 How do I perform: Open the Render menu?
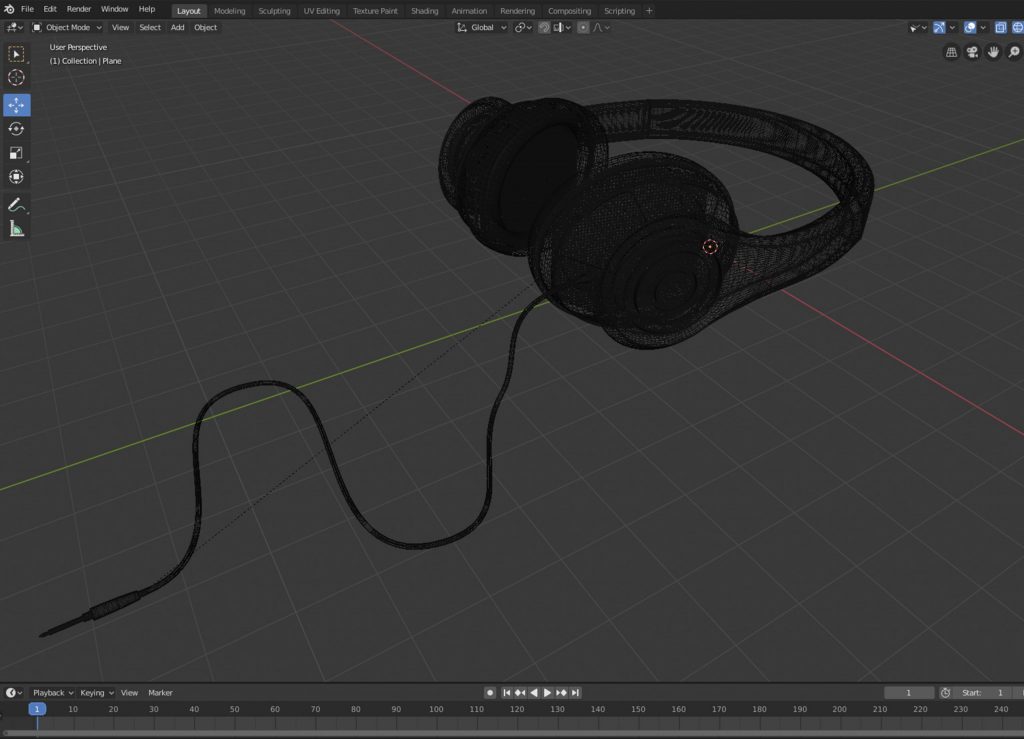point(79,9)
